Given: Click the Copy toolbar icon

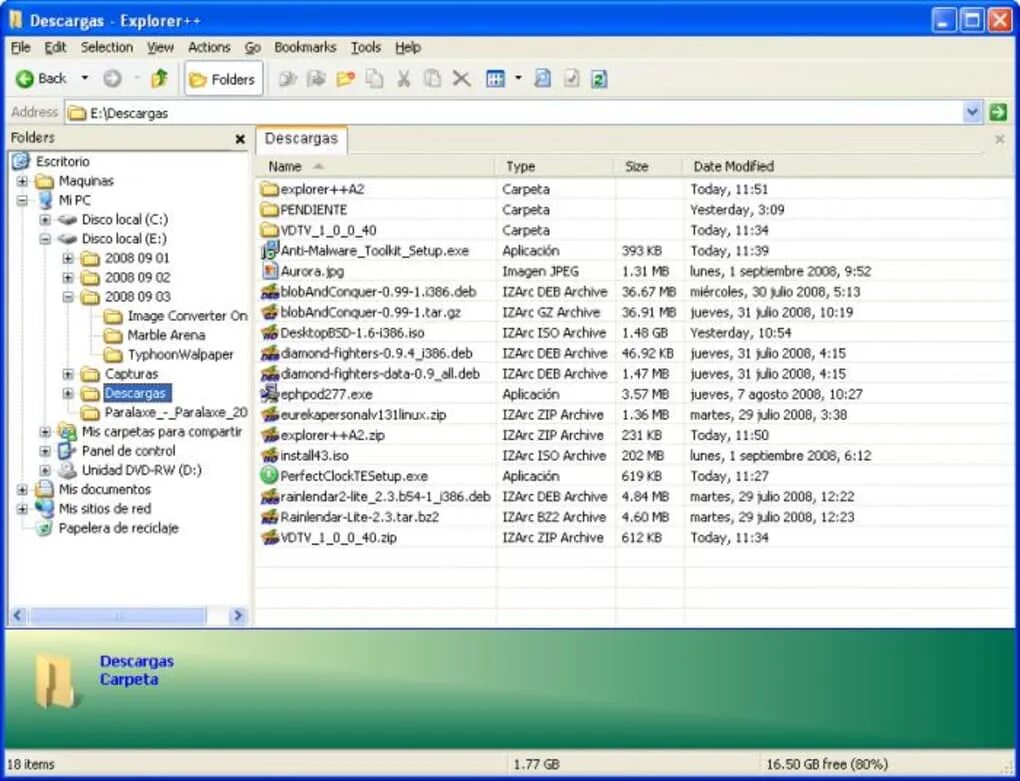Looking at the screenshot, I should pos(374,79).
